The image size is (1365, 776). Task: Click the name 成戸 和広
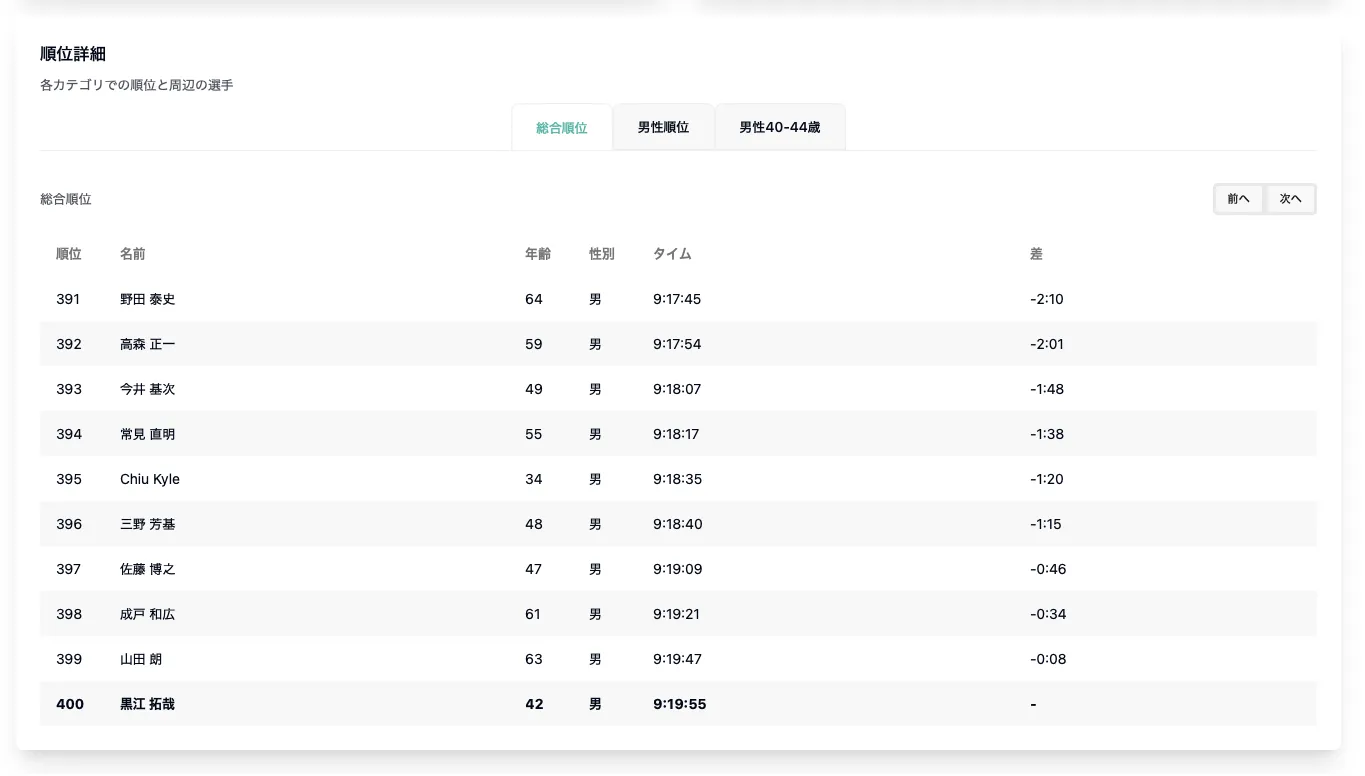pyautogui.click(x=148, y=614)
